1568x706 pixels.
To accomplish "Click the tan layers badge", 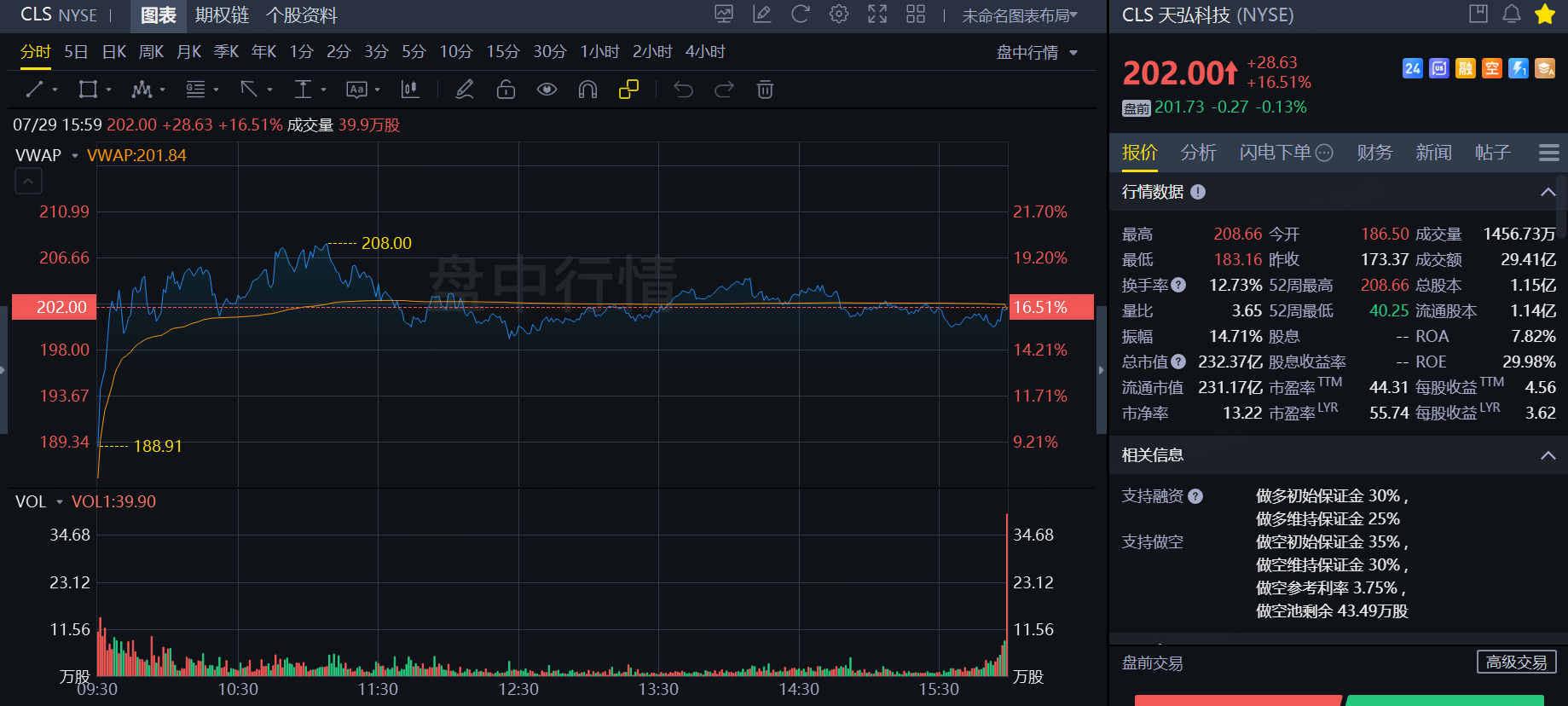I will coord(1545,68).
